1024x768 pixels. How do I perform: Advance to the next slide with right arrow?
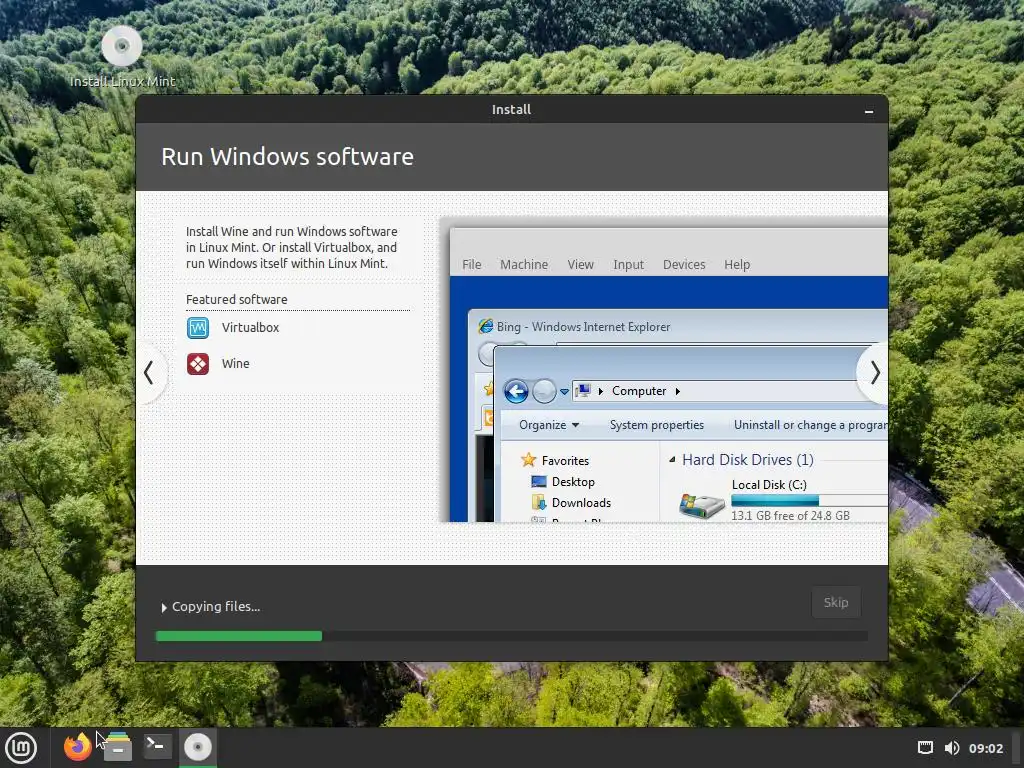[874, 373]
